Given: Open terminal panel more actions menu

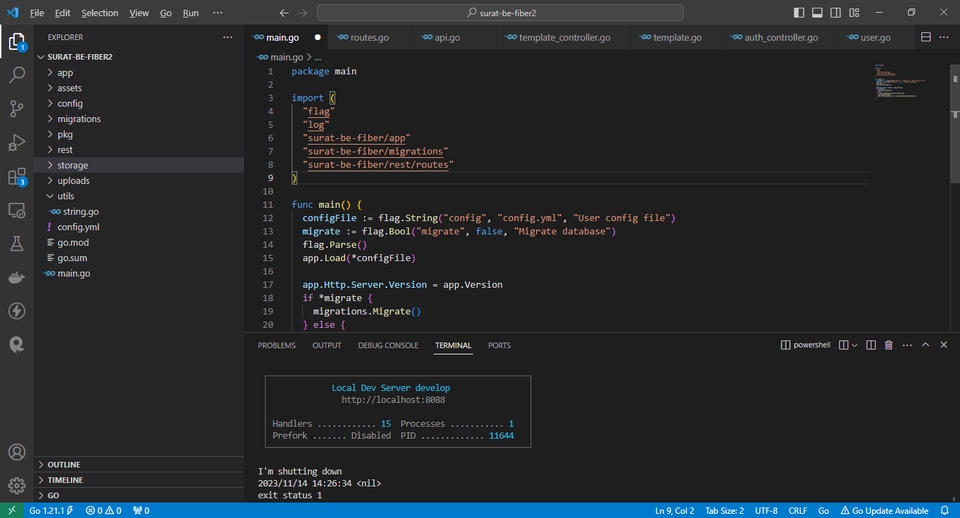Looking at the screenshot, I should click(907, 345).
